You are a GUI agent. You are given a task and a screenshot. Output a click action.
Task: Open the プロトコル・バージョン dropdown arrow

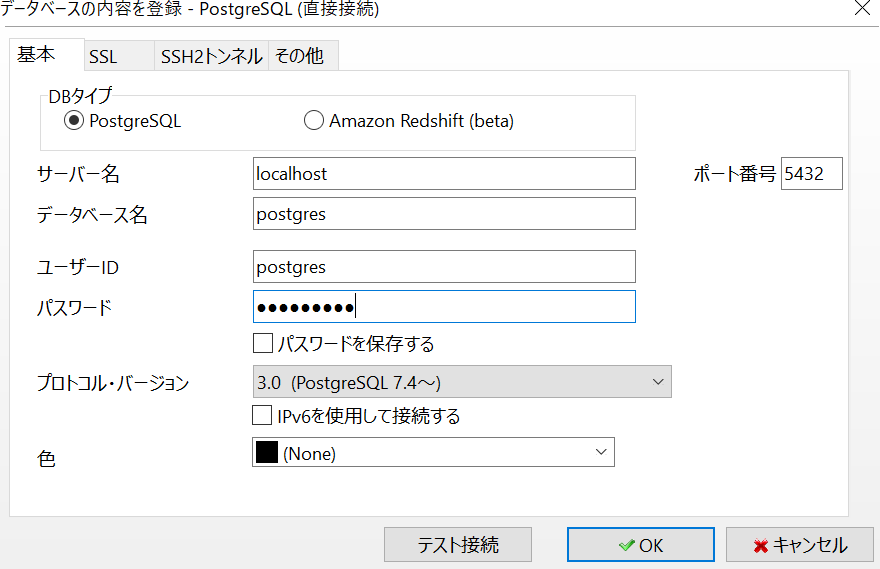[658, 382]
